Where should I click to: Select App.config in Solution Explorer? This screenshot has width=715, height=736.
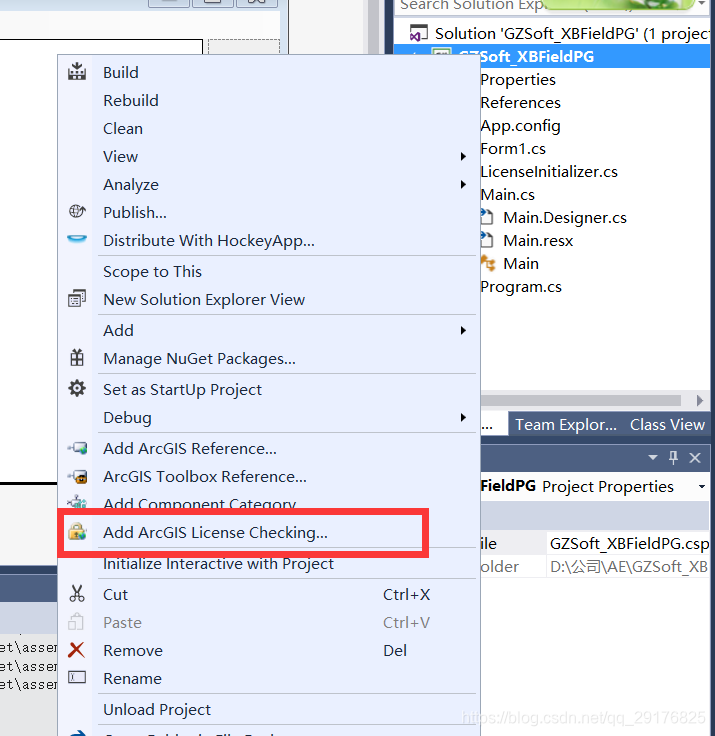click(x=520, y=126)
